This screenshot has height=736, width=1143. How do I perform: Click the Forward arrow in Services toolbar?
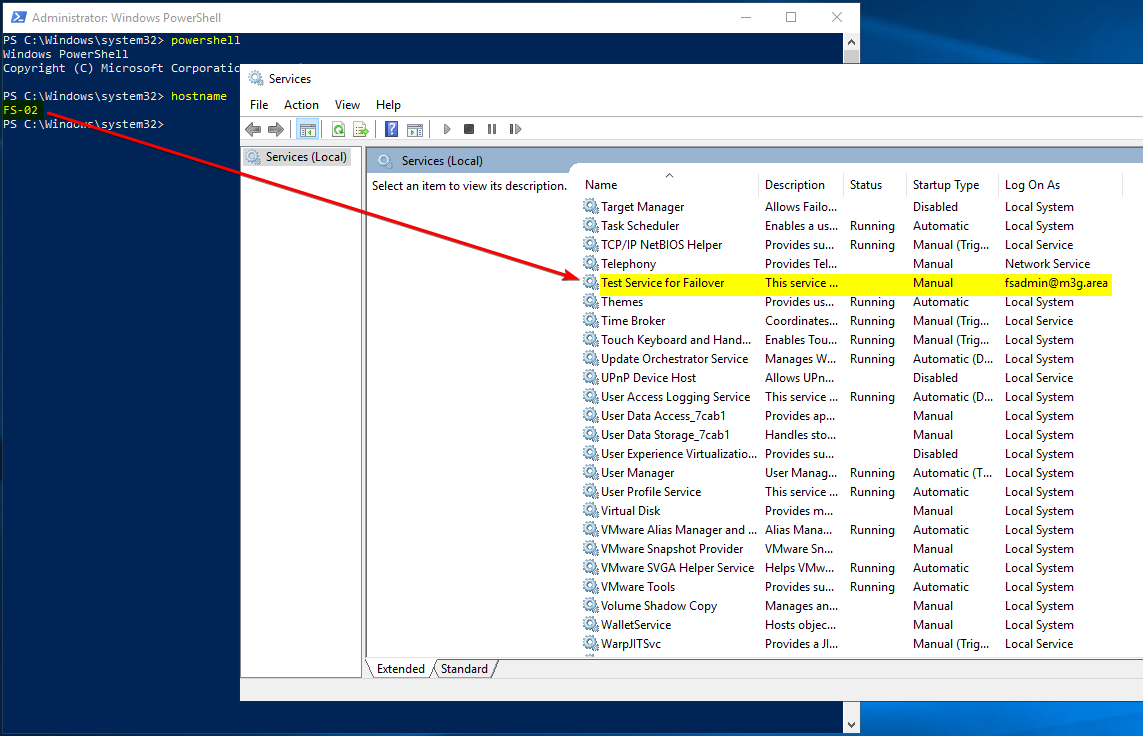coord(276,130)
